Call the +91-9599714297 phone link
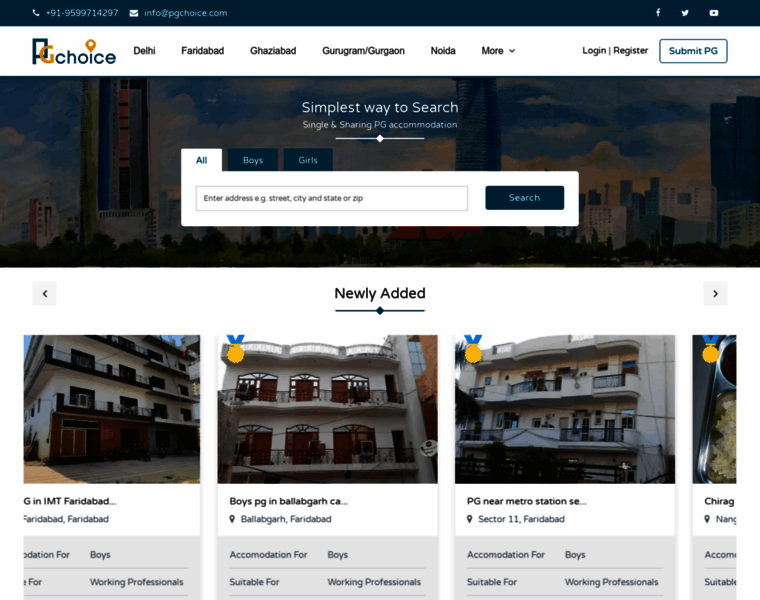Screen dimensions: 760x600 (x=82, y=13)
